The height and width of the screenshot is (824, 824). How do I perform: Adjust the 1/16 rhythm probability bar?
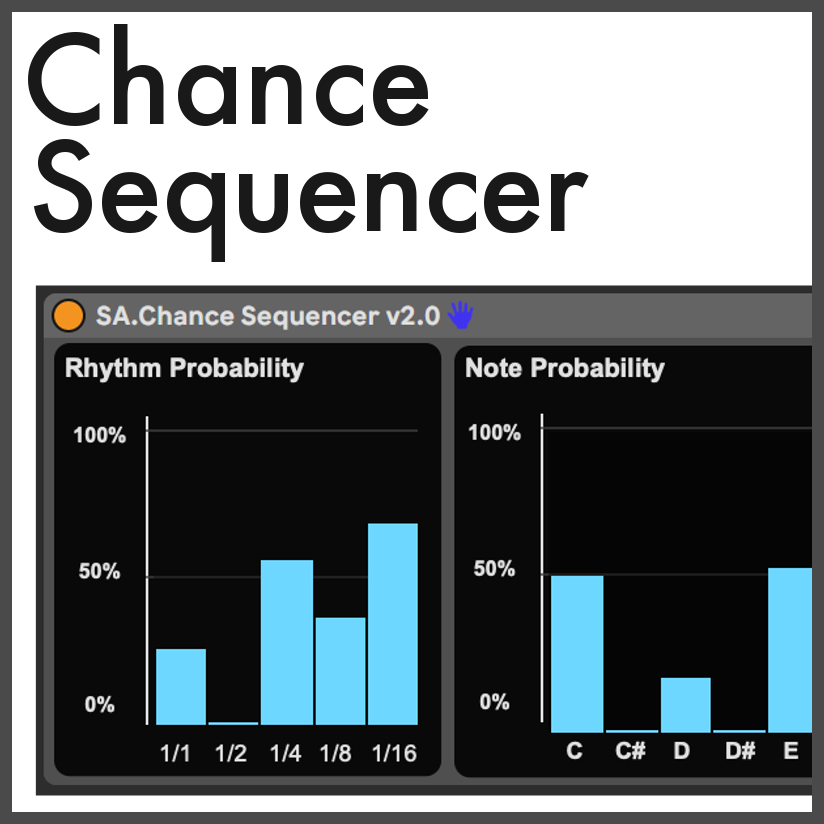click(393, 624)
